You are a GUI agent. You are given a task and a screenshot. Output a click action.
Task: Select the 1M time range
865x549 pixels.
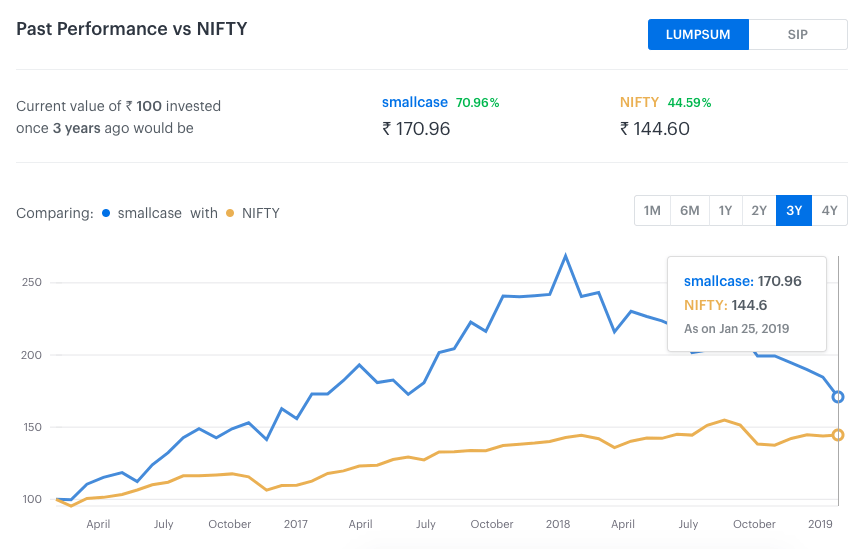pyautogui.click(x=652, y=210)
